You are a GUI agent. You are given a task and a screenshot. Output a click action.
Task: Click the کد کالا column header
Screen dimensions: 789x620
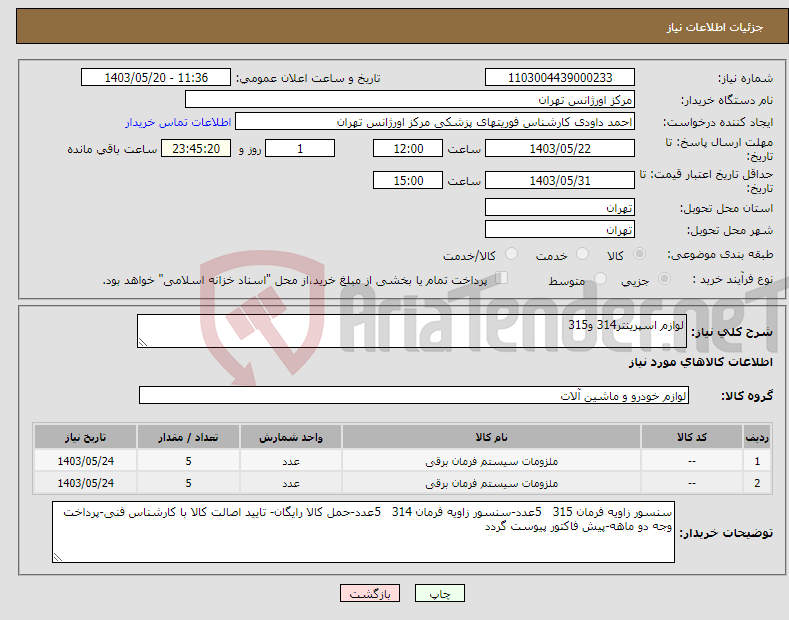click(692, 437)
